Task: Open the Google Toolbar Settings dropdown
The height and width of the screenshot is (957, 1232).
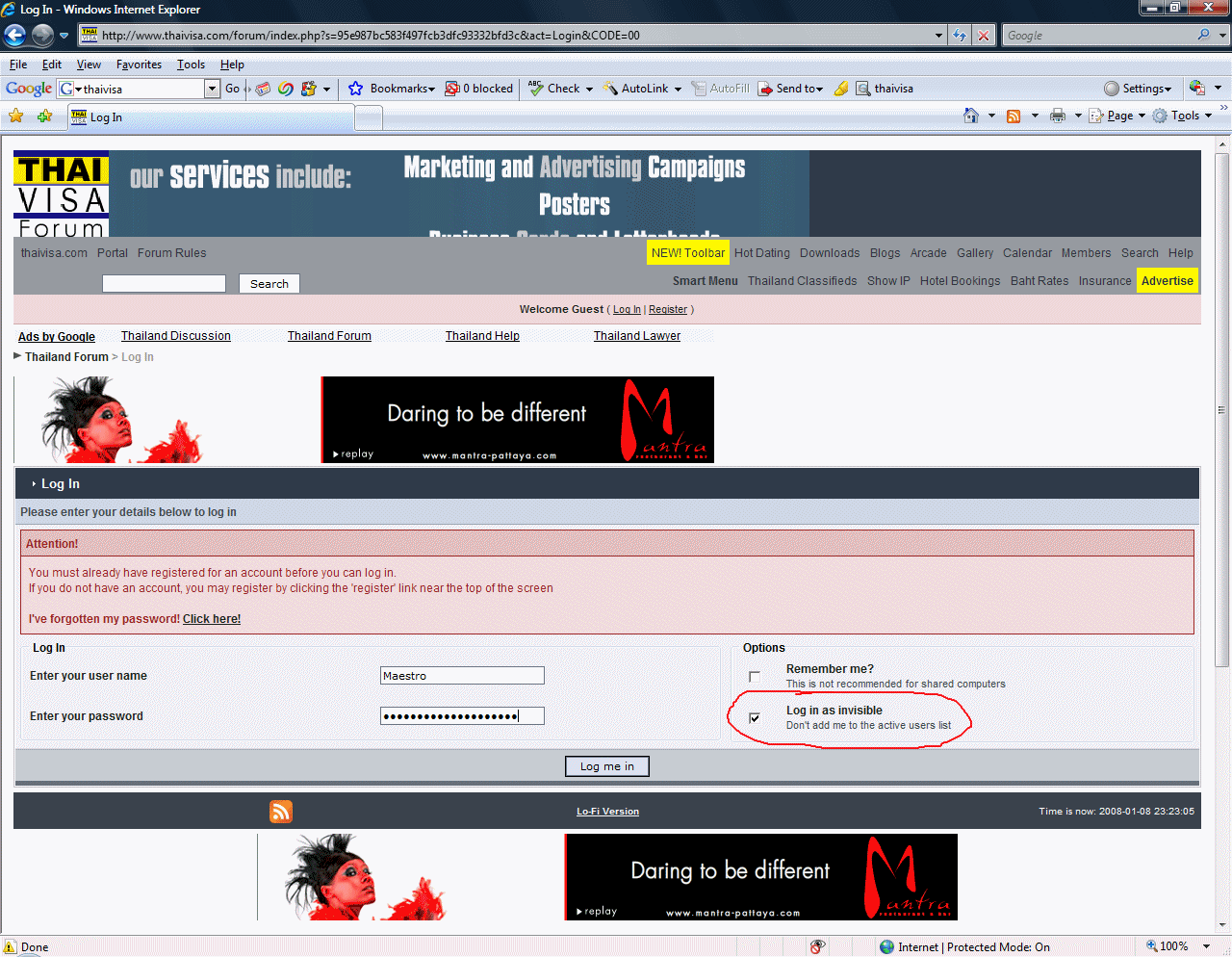Action: pos(1138,89)
